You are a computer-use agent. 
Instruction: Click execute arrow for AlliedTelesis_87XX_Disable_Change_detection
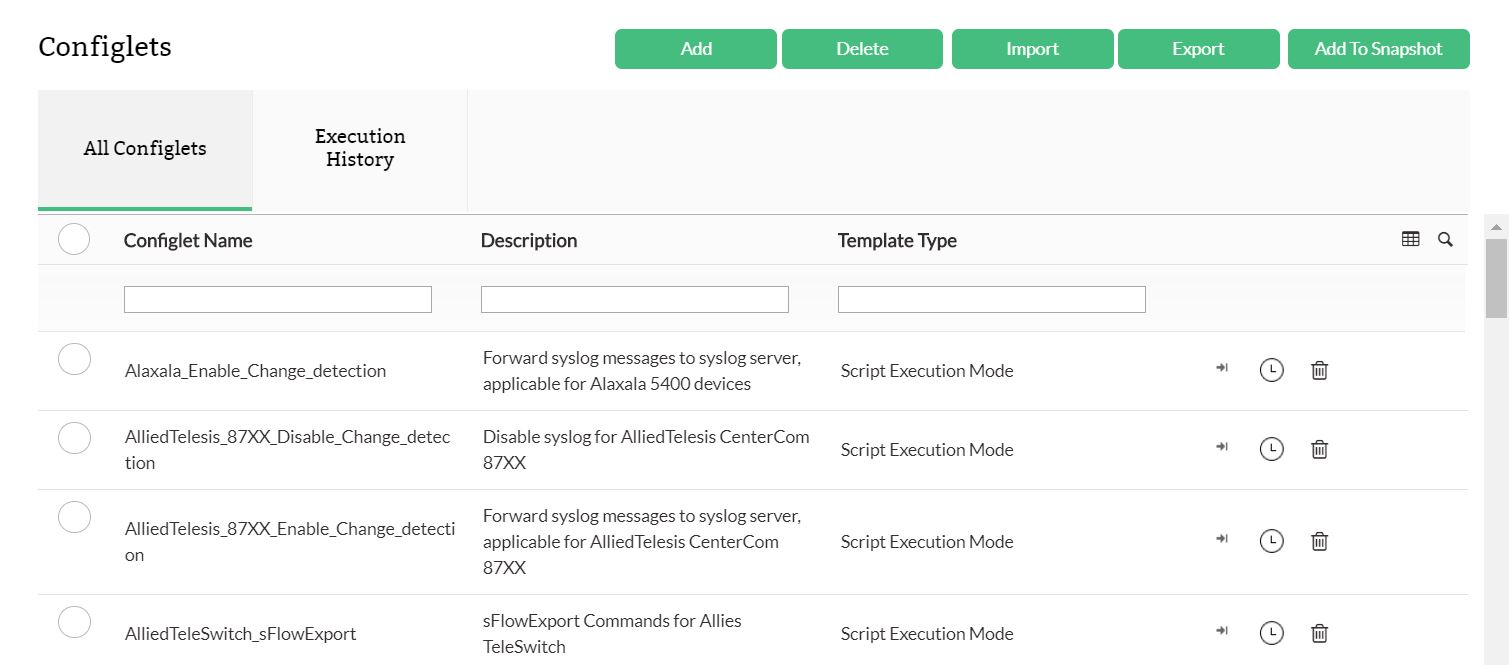tap(1221, 448)
